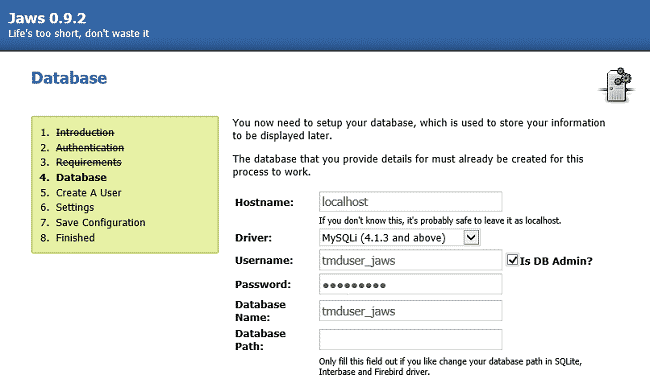Screen dimensions: 650x379
Task: Click the localhost hint text
Action: tap(440, 221)
